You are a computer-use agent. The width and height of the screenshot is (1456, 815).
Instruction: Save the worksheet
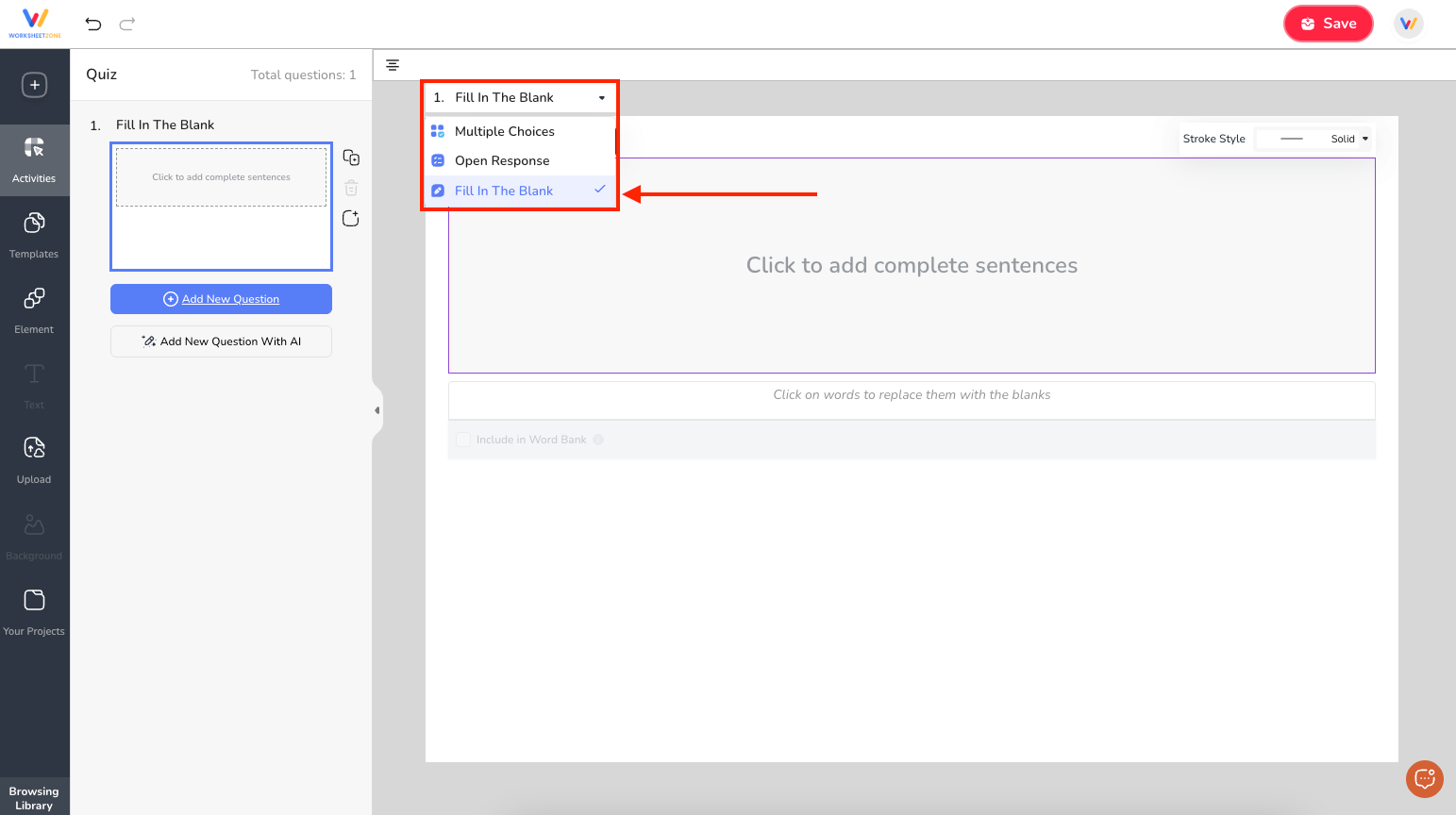point(1329,24)
